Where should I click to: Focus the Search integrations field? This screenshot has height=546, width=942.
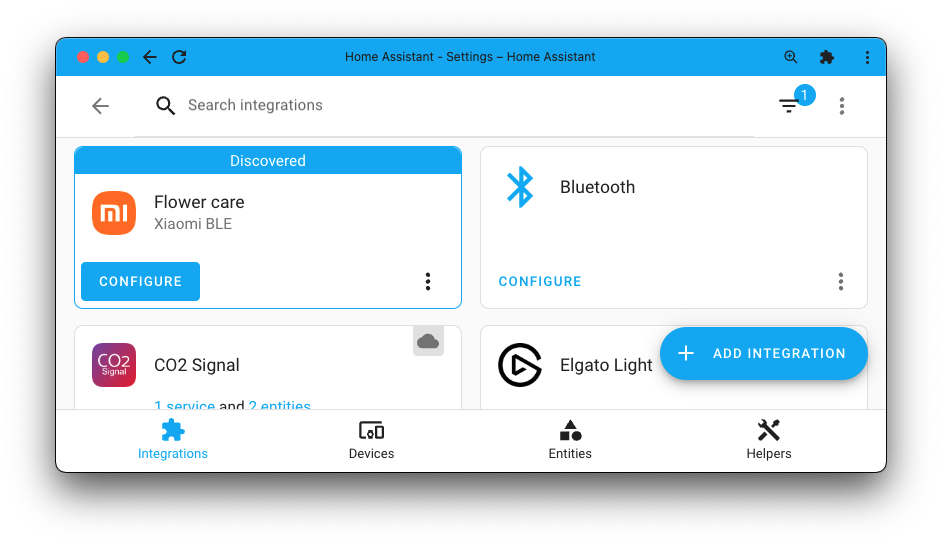pos(440,105)
